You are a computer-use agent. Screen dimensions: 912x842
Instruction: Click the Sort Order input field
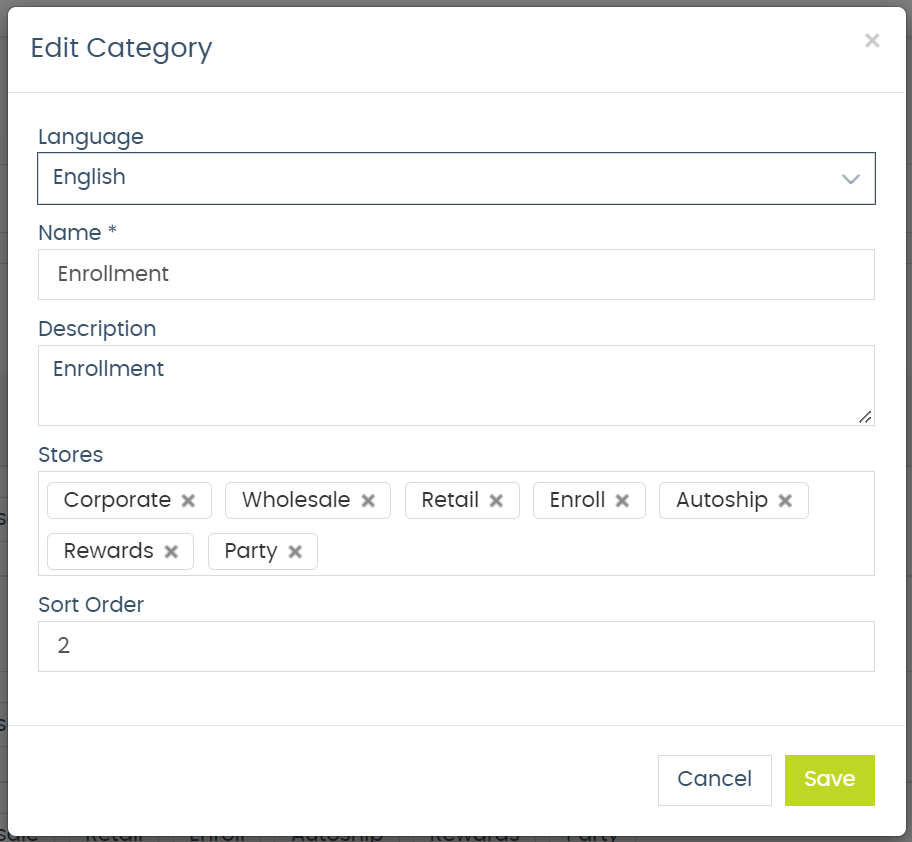pos(456,647)
